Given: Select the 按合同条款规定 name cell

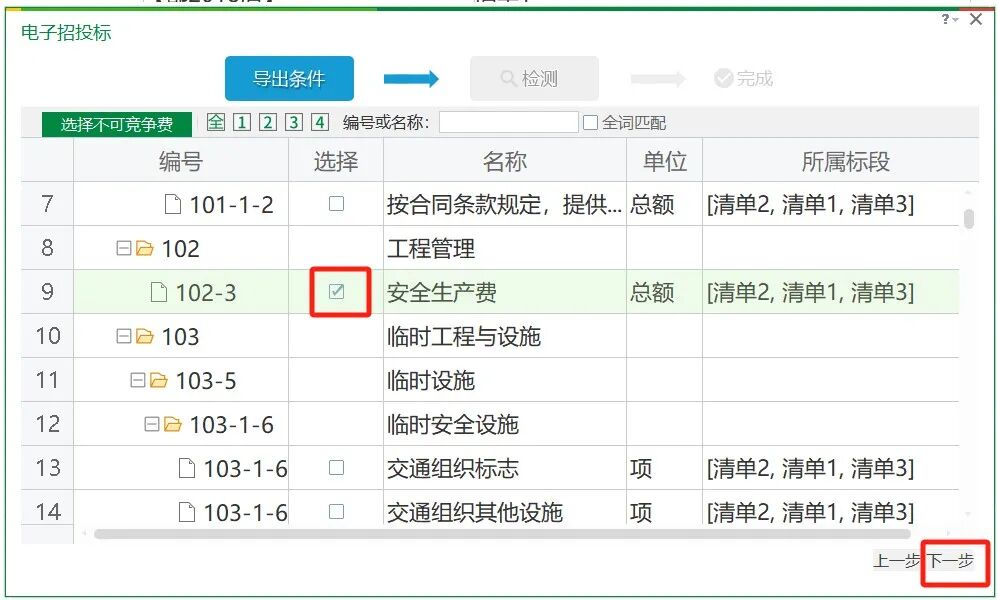Looking at the screenshot, I should tap(505, 204).
